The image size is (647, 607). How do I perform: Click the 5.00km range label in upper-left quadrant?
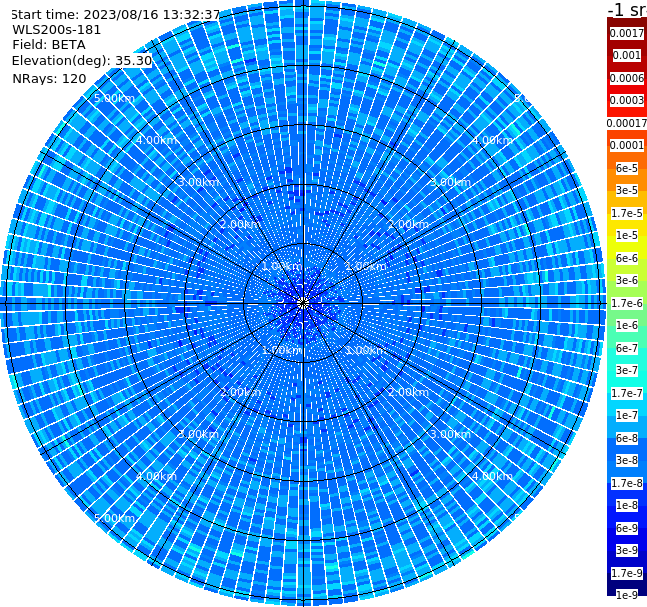114,98
